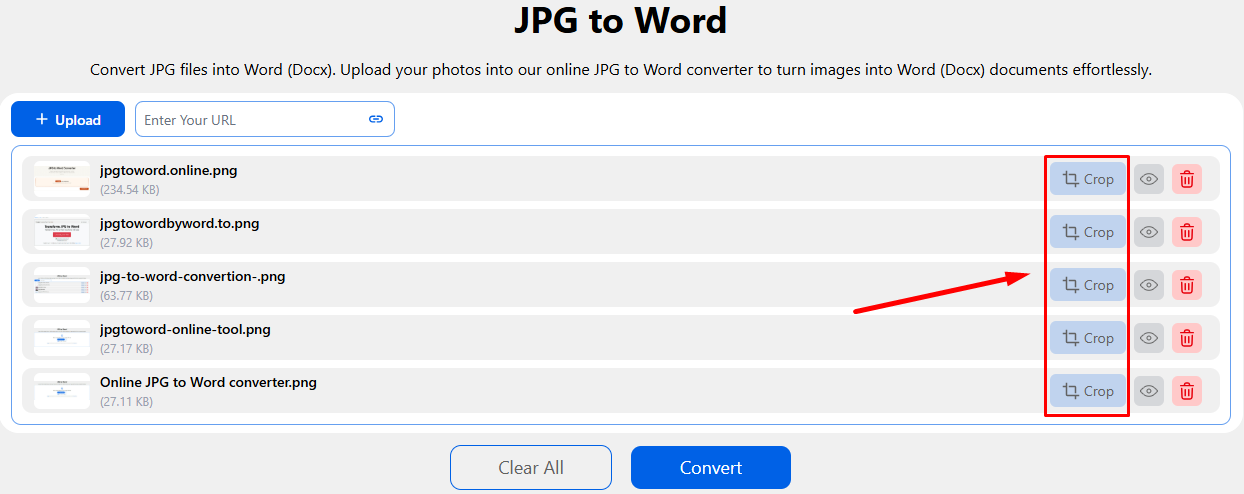Crop jpg-to-word-convertion-.png
The height and width of the screenshot is (494, 1244).
click(1088, 285)
